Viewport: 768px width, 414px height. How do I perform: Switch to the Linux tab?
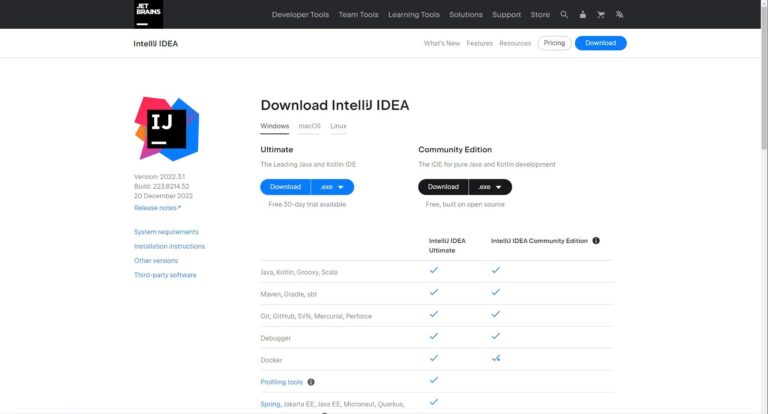(338, 126)
